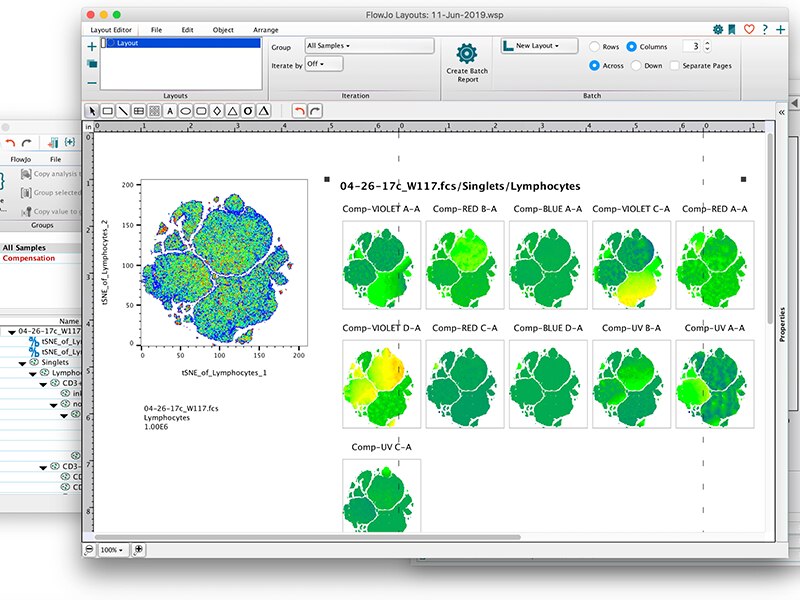Screen dimensions: 800x600
Task: Add a new layout with plus icon
Action: tap(92, 47)
